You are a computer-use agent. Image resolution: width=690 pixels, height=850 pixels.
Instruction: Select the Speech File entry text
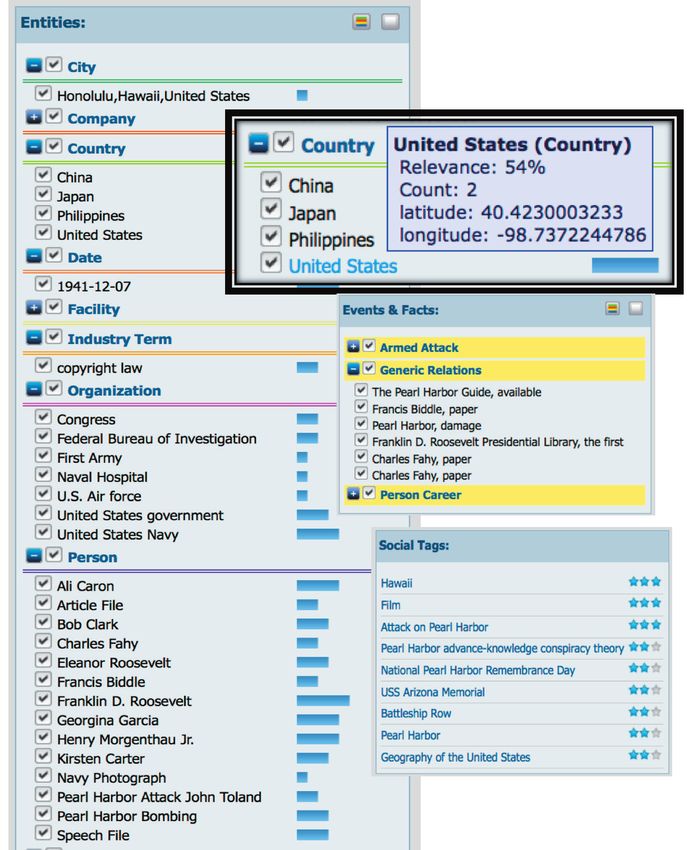coord(93,836)
